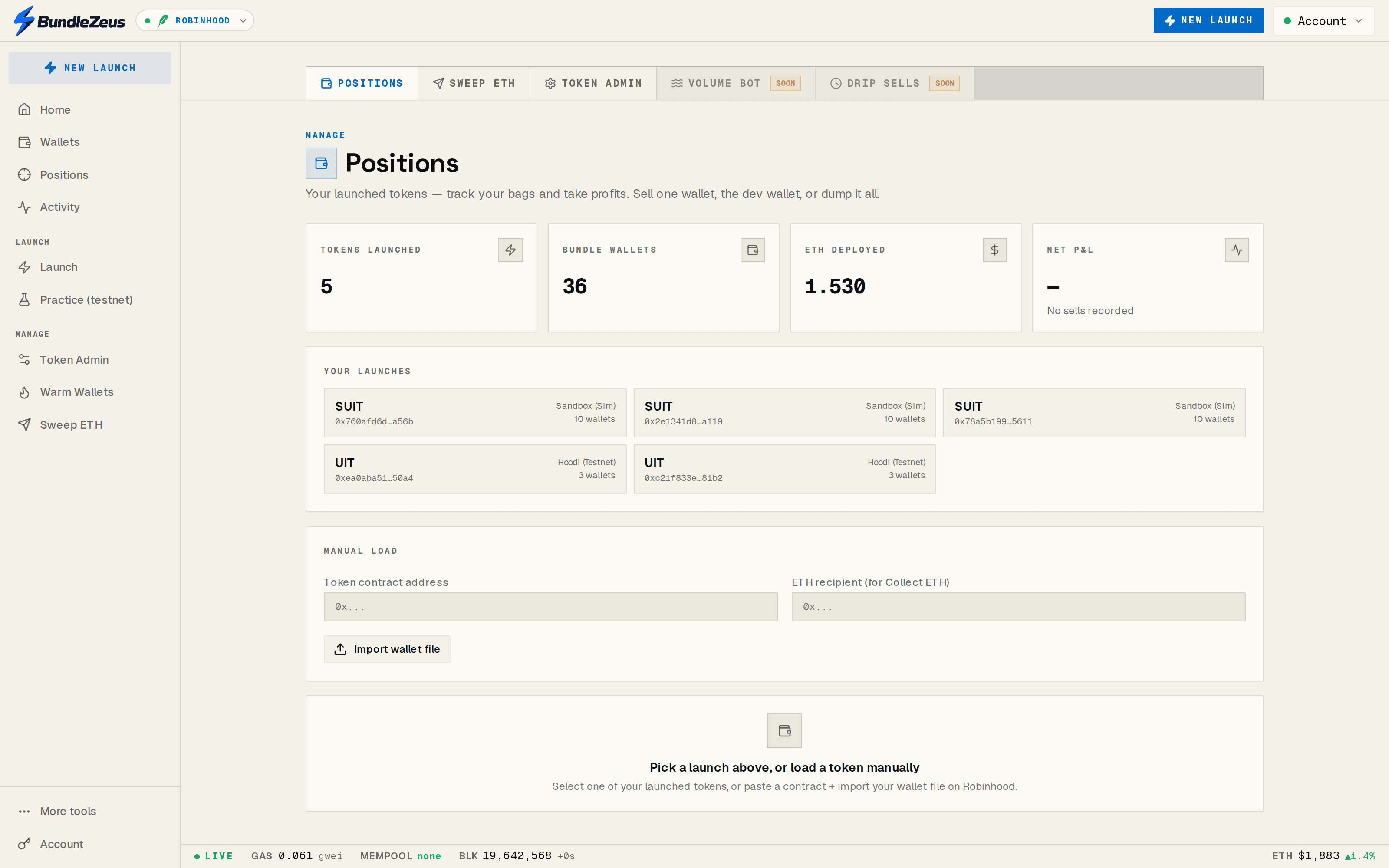Go to Wallets in the sidebar
1389x868 pixels.
pyautogui.click(x=89, y=142)
